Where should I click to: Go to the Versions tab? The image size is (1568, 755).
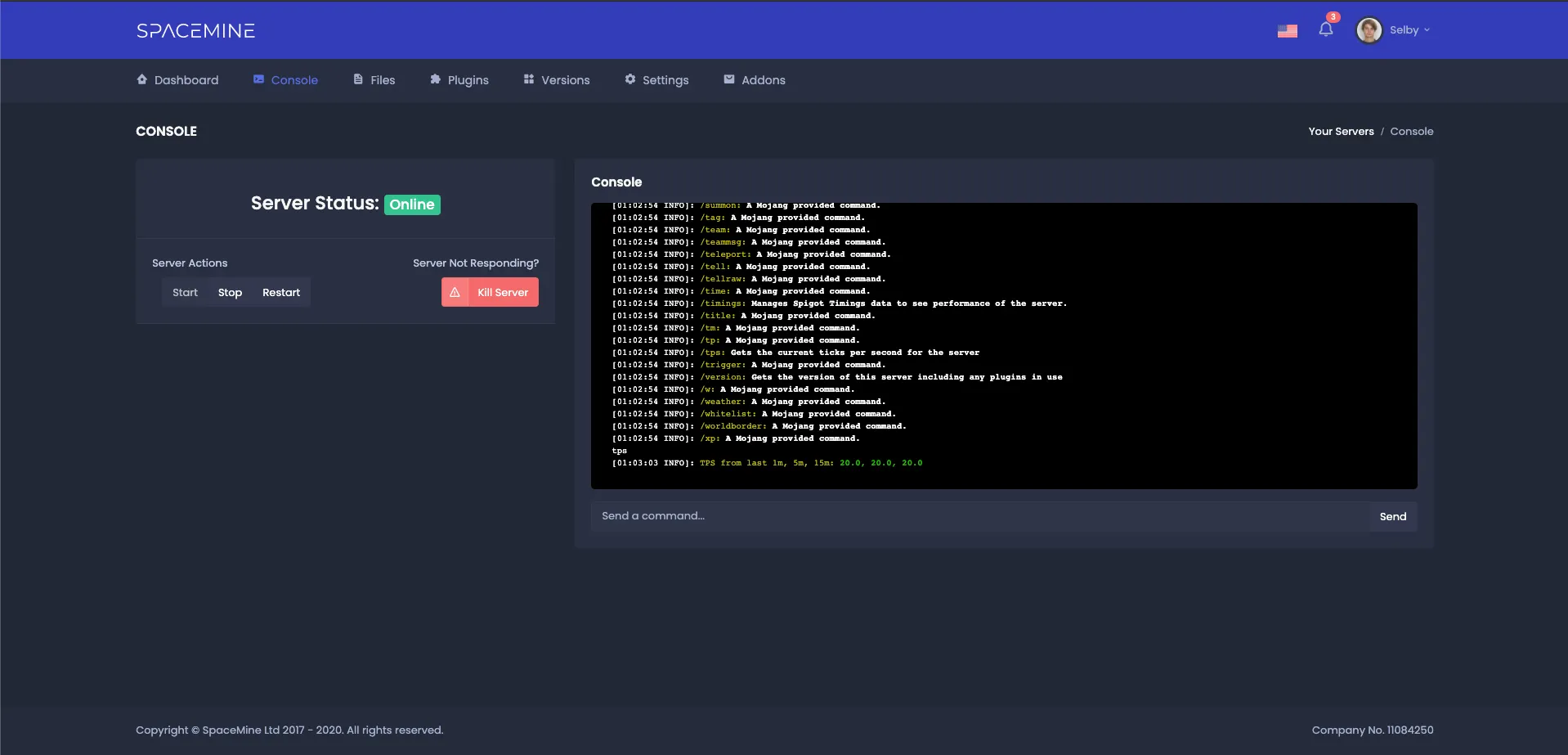565,80
